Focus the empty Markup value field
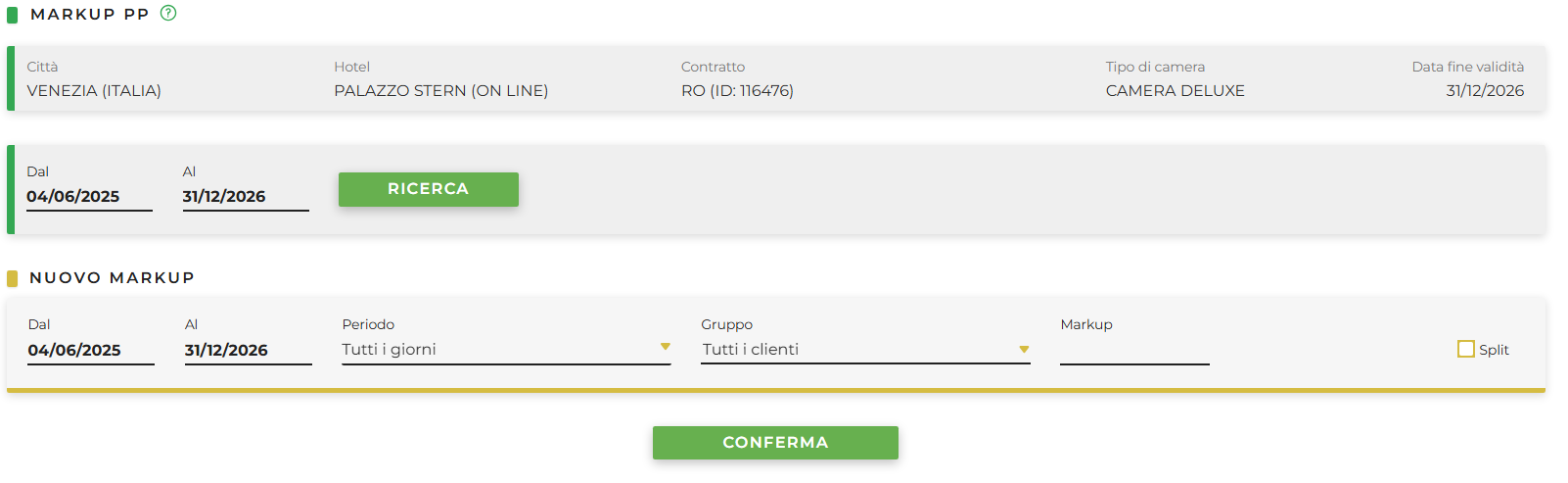 tap(1134, 350)
